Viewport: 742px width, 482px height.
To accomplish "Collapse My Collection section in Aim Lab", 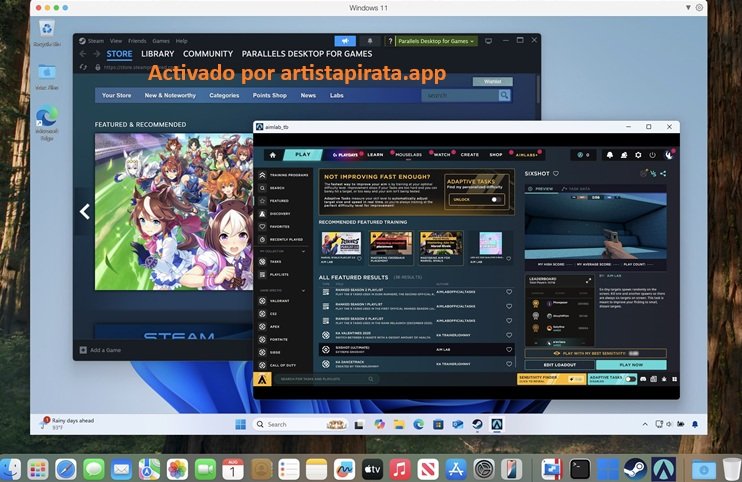I will point(303,251).
